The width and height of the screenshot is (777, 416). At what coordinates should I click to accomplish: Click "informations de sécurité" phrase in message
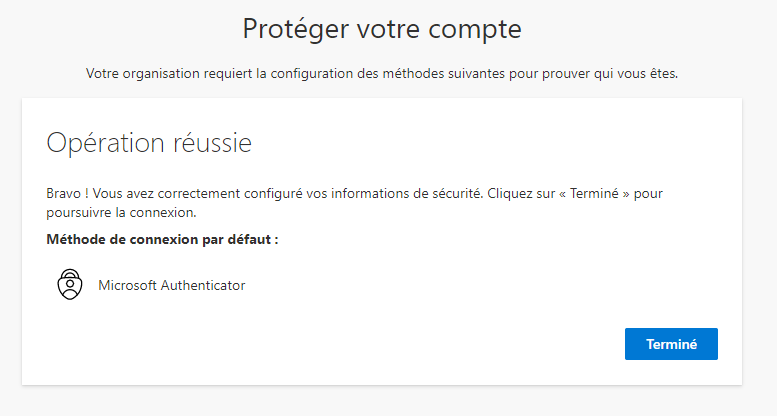pyautogui.click(x=407, y=193)
